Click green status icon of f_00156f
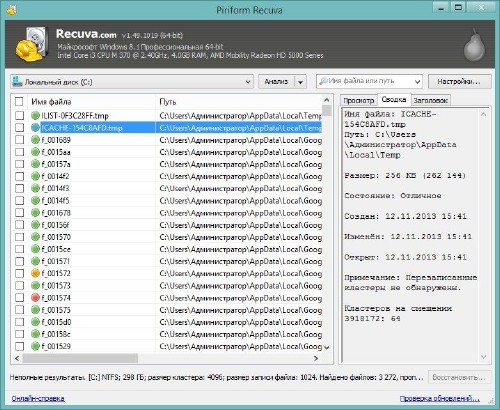Image resolution: width=500 pixels, height=410 pixels. coord(35,225)
